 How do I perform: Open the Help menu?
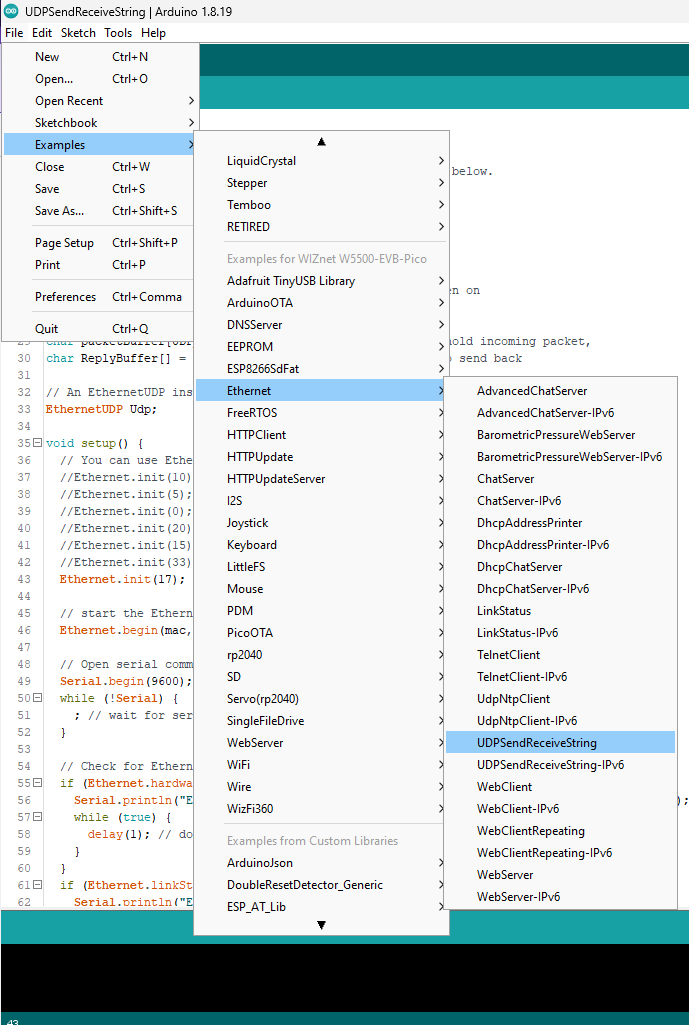[x=153, y=33]
